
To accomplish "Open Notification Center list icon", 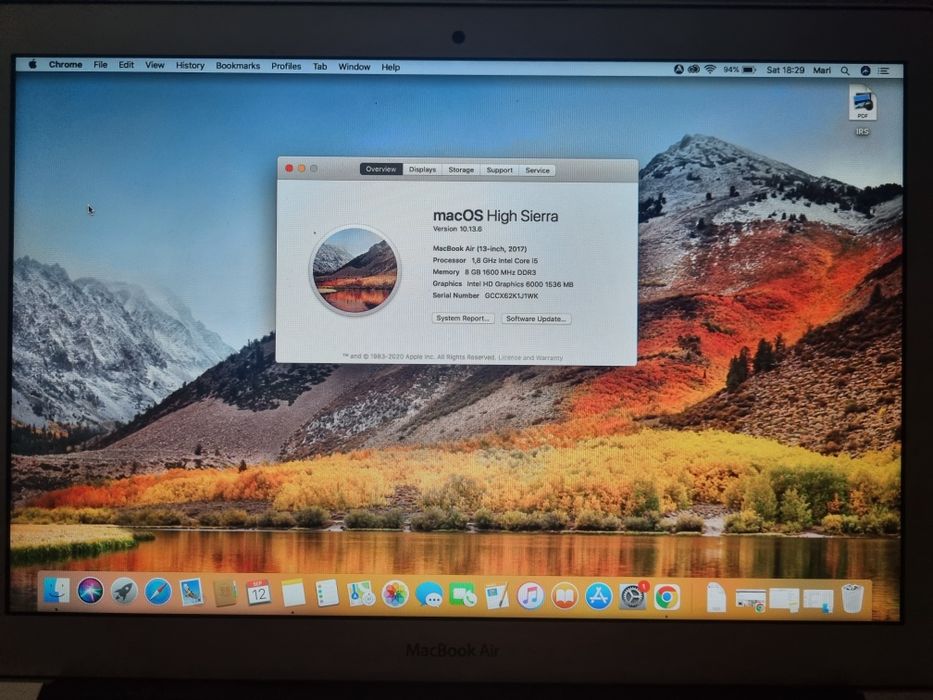I will tap(884, 71).
